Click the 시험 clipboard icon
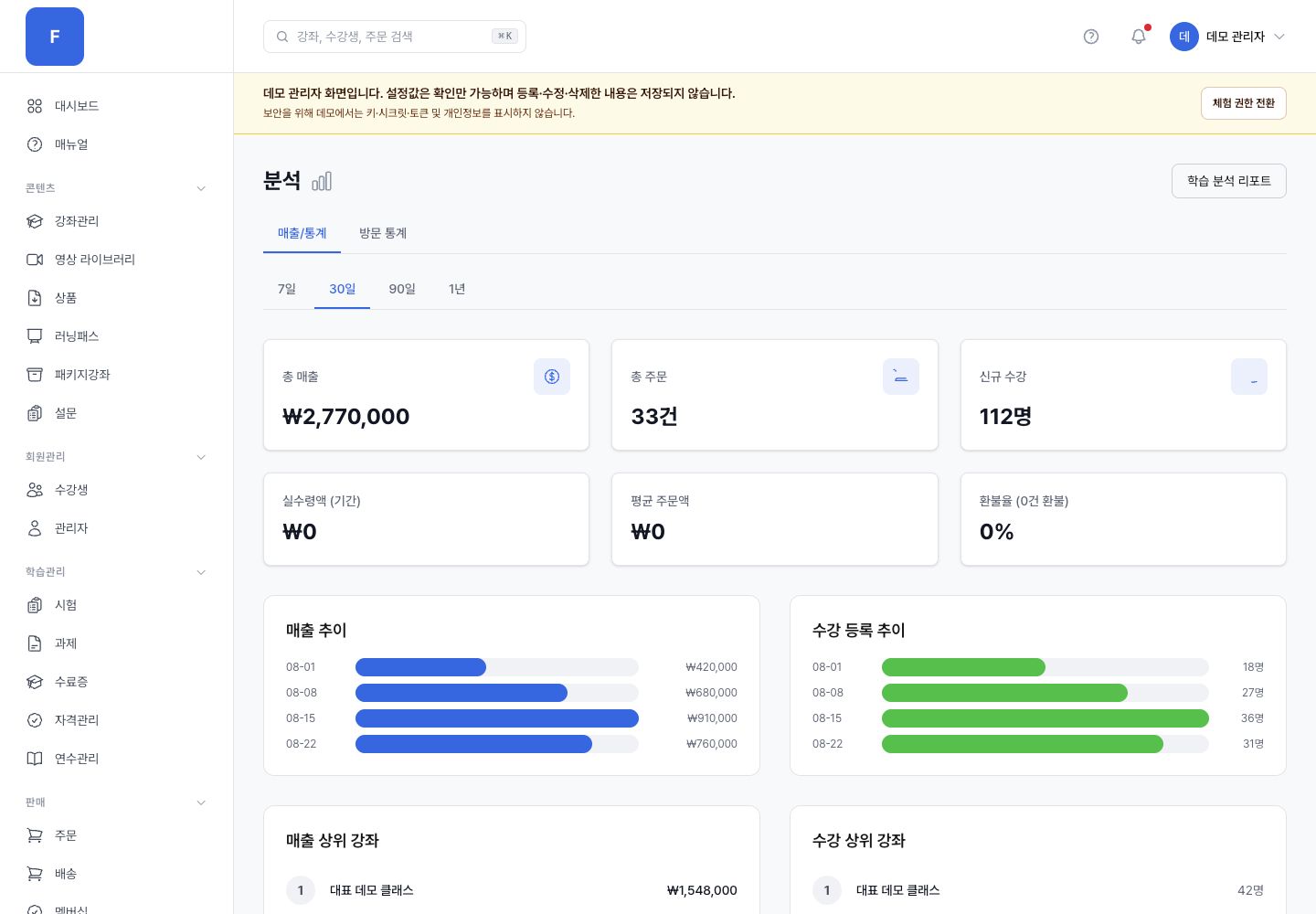The image size is (1316, 914). tap(35, 605)
